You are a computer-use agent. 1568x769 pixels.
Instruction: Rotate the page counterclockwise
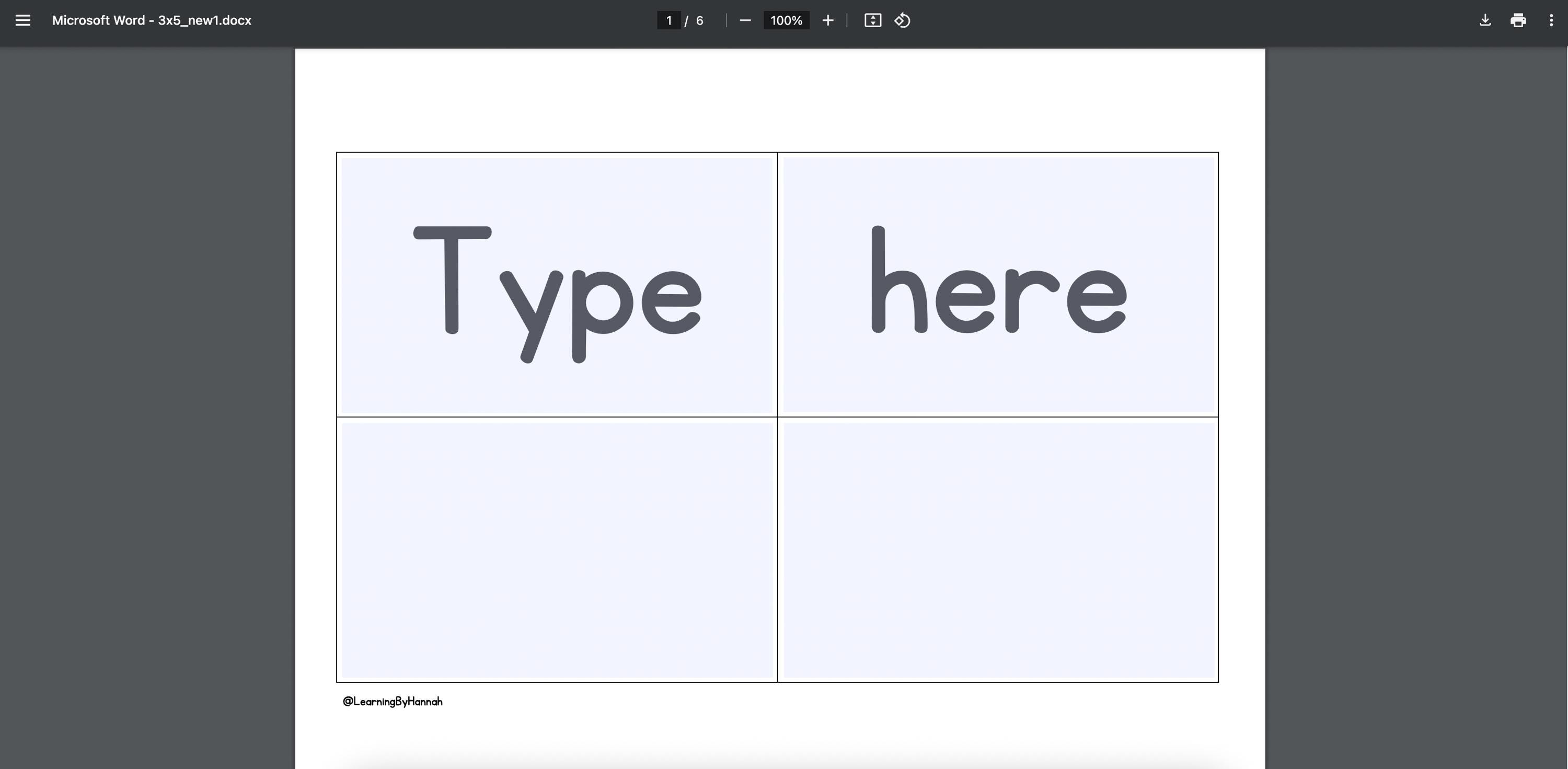pos(902,20)
